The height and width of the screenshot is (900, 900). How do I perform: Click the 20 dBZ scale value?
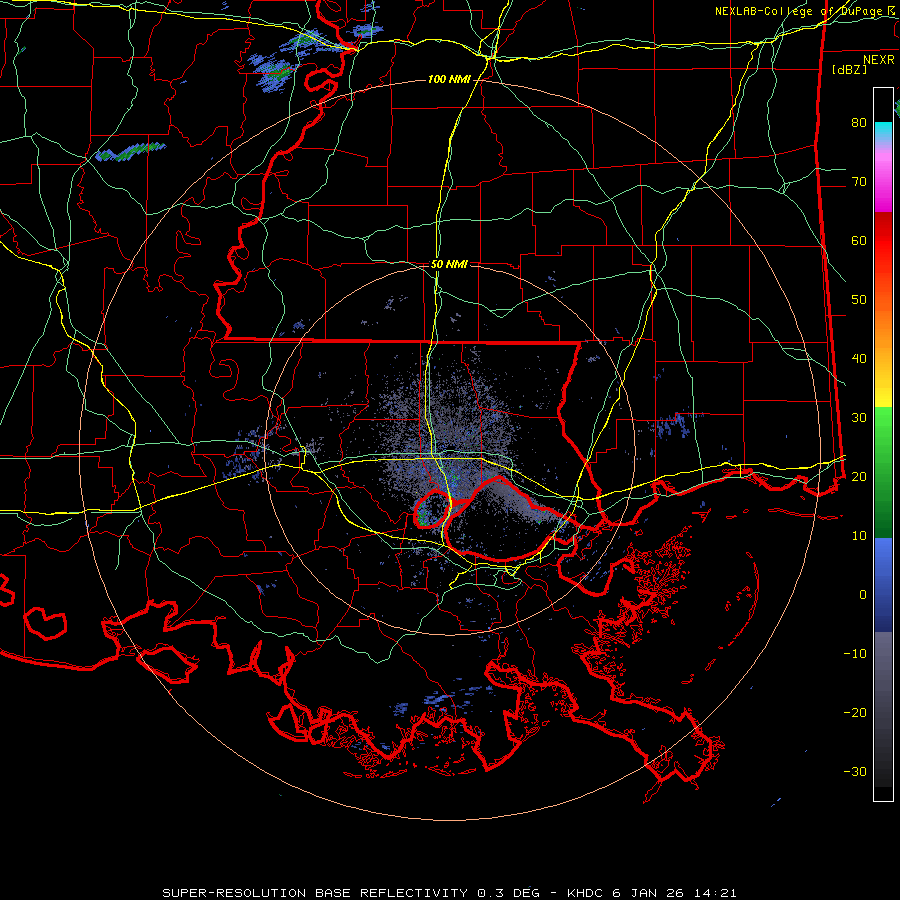pyautogui.click(x=859, y=476)
